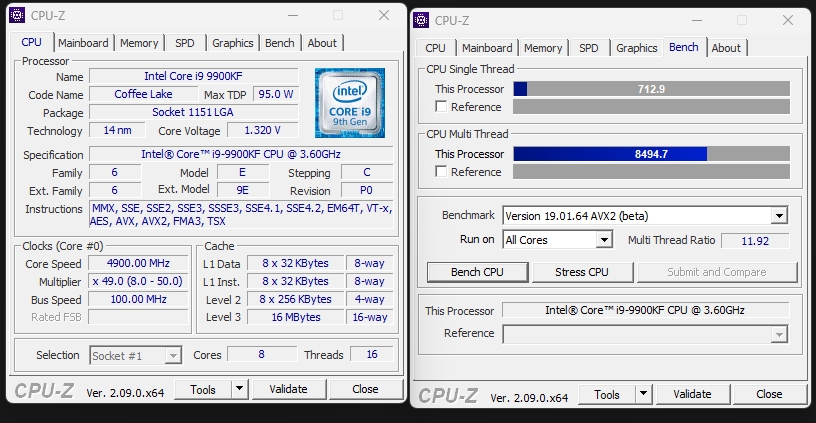Click the Specification field in left window
Image resolution: width=816 pixels, height=423 pixels.
(x=241, y=154)
